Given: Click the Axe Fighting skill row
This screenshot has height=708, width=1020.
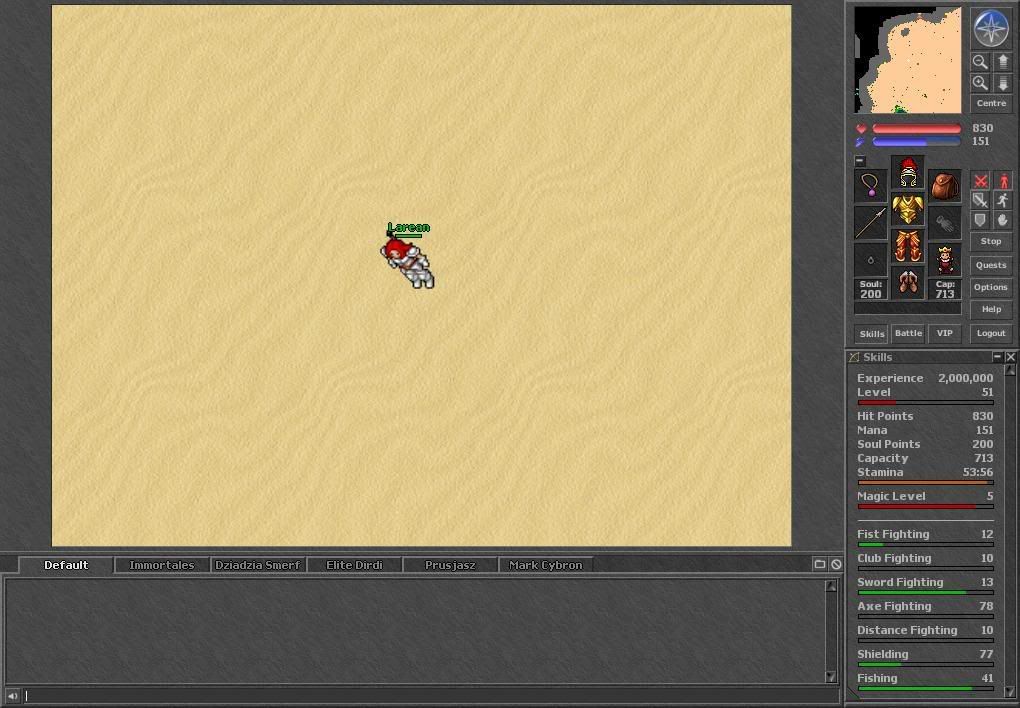Looking at the screenshot, I should [x=925, y=609].
